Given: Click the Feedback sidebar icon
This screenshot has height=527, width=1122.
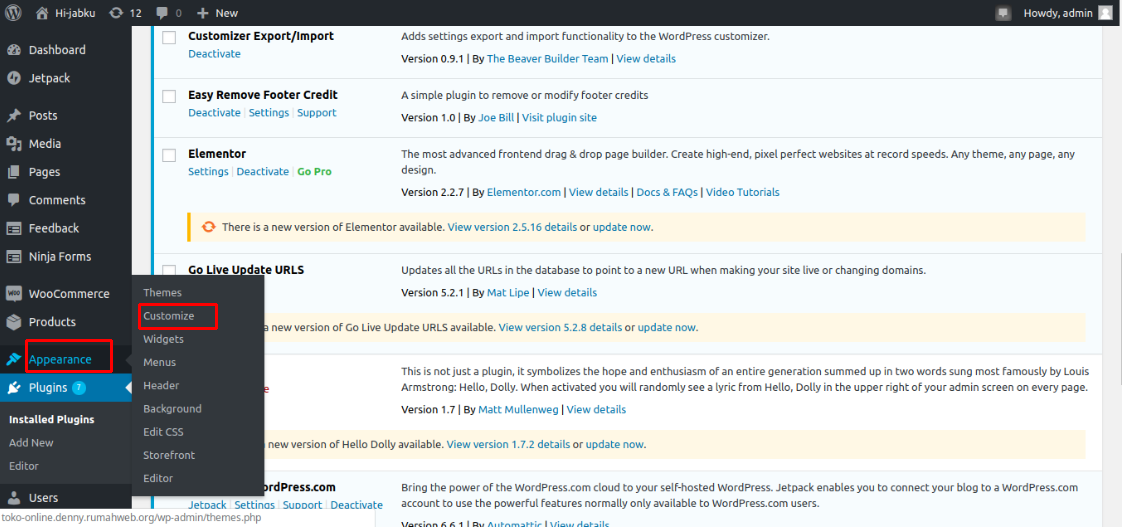Looking at the screenshot, I should [x=14, y=228].
